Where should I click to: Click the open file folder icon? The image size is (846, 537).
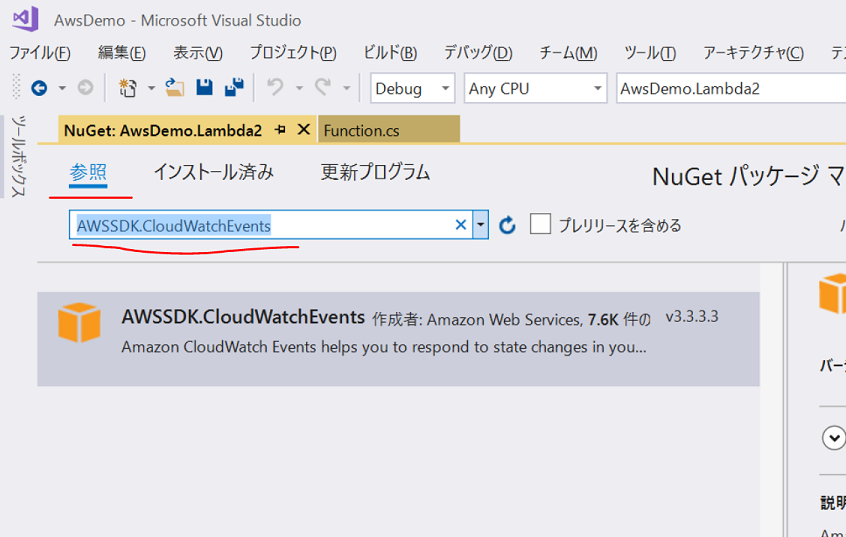174,87
